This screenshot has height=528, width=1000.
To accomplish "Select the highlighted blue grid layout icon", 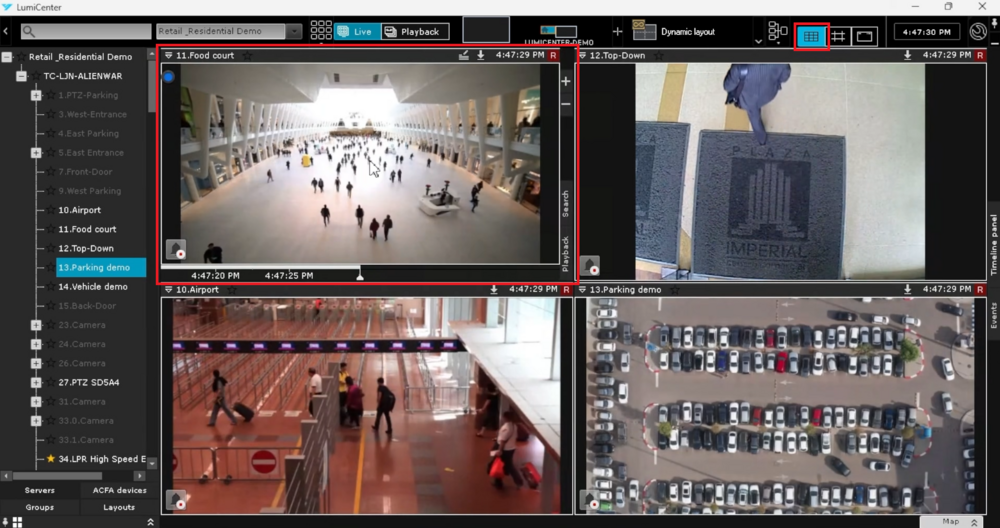I will coord(811,36).
